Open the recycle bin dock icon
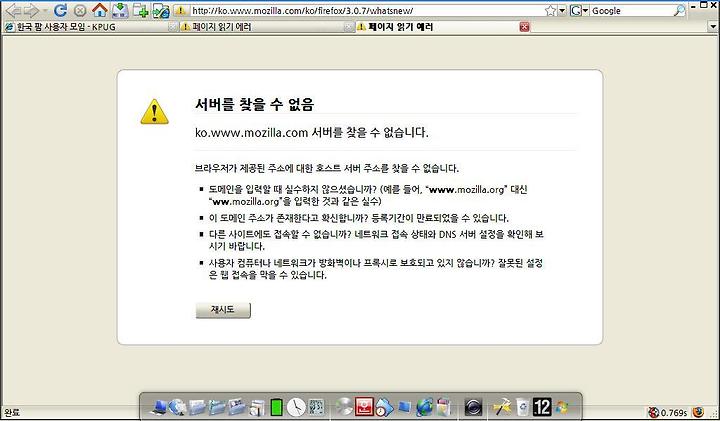Viewport: 720px width, 421px height. pyautogui.click(x=522, y=407)
